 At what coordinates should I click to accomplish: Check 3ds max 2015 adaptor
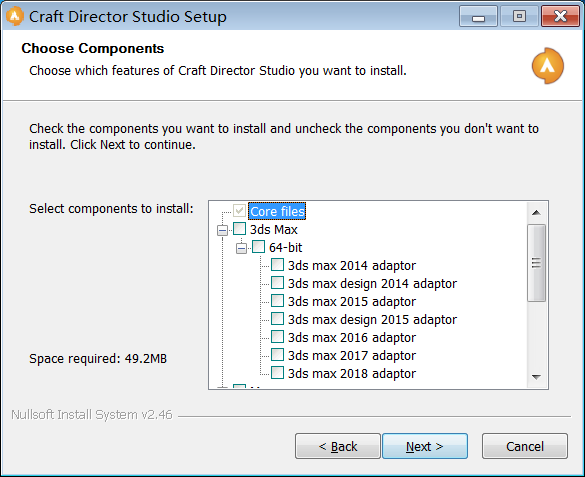click(x=277, y=300)
